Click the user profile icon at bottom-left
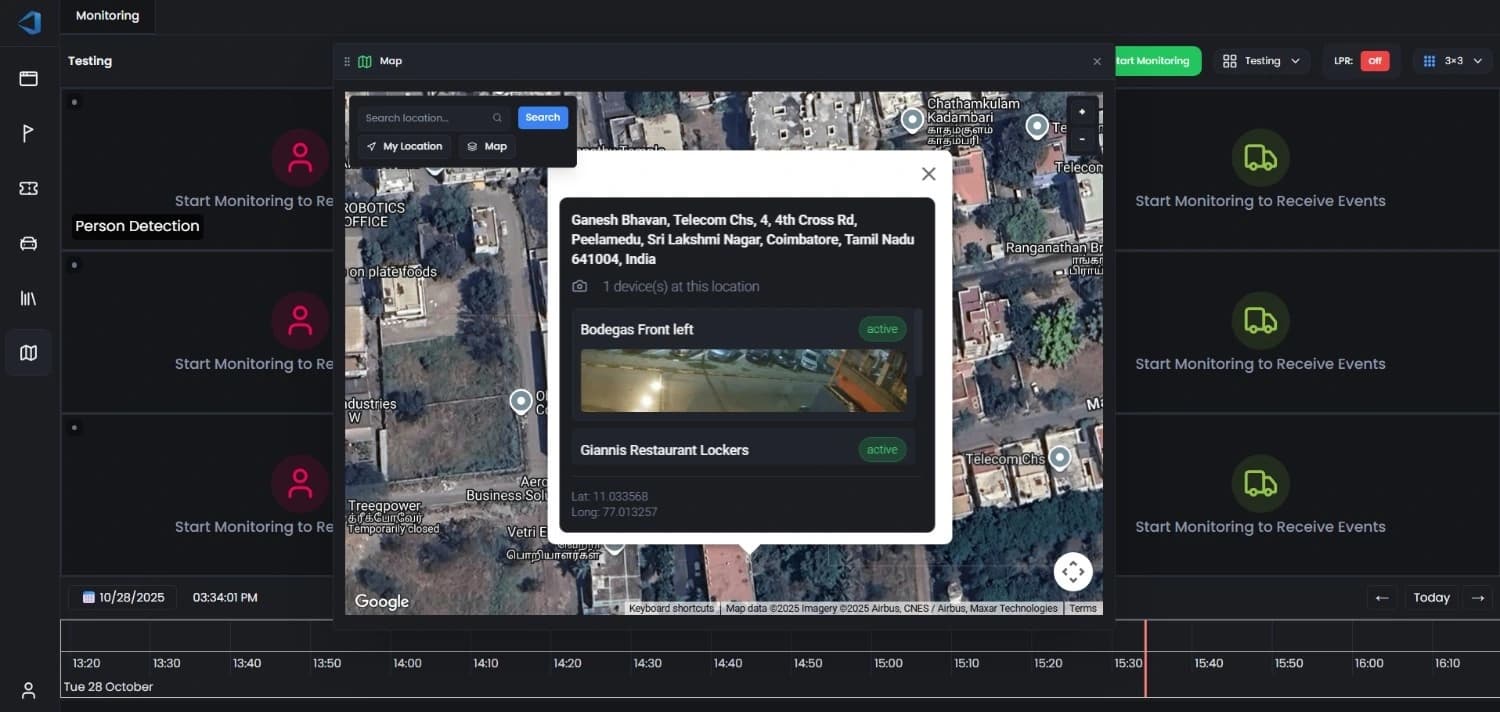This screenshot has width=1500, height=712. [28, 690]
